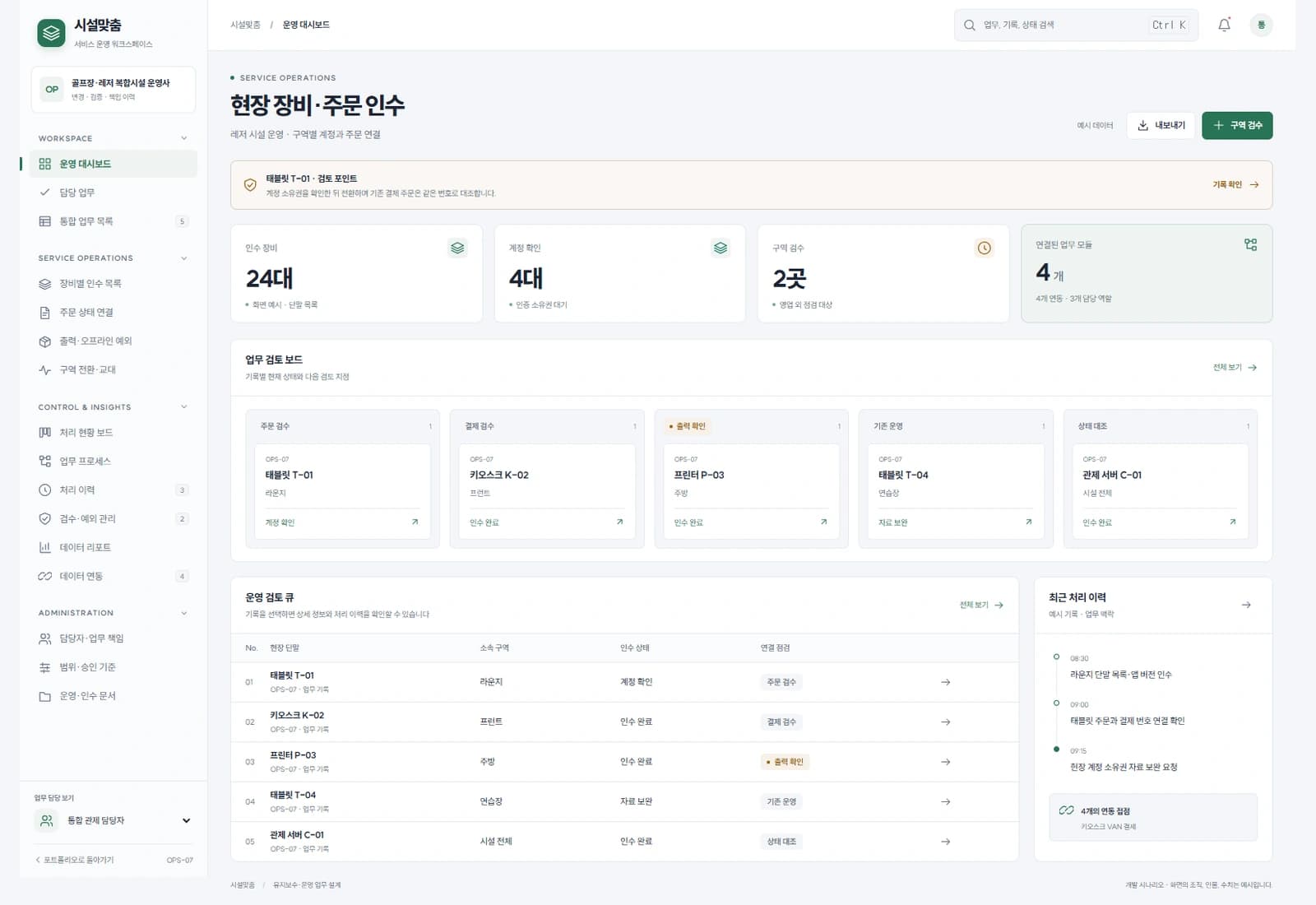Click row arrow for 프린터 P-03 in queue
The width and height of the screenshot is (1316, 905).
point(945,762)
